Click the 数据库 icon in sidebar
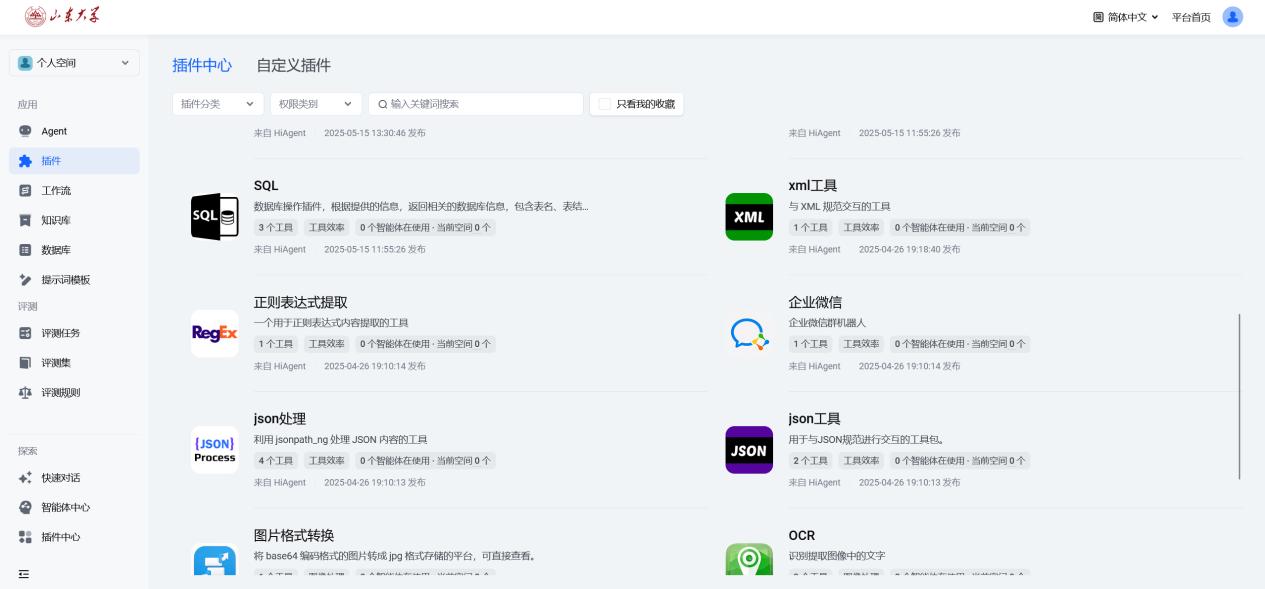 25,250
